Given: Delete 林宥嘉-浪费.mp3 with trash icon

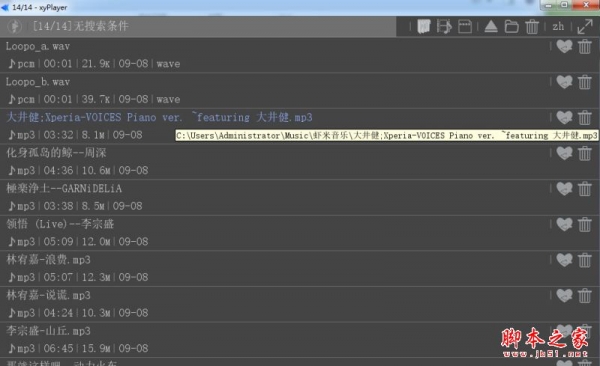Looking at the screenshot, I should 585,260.
